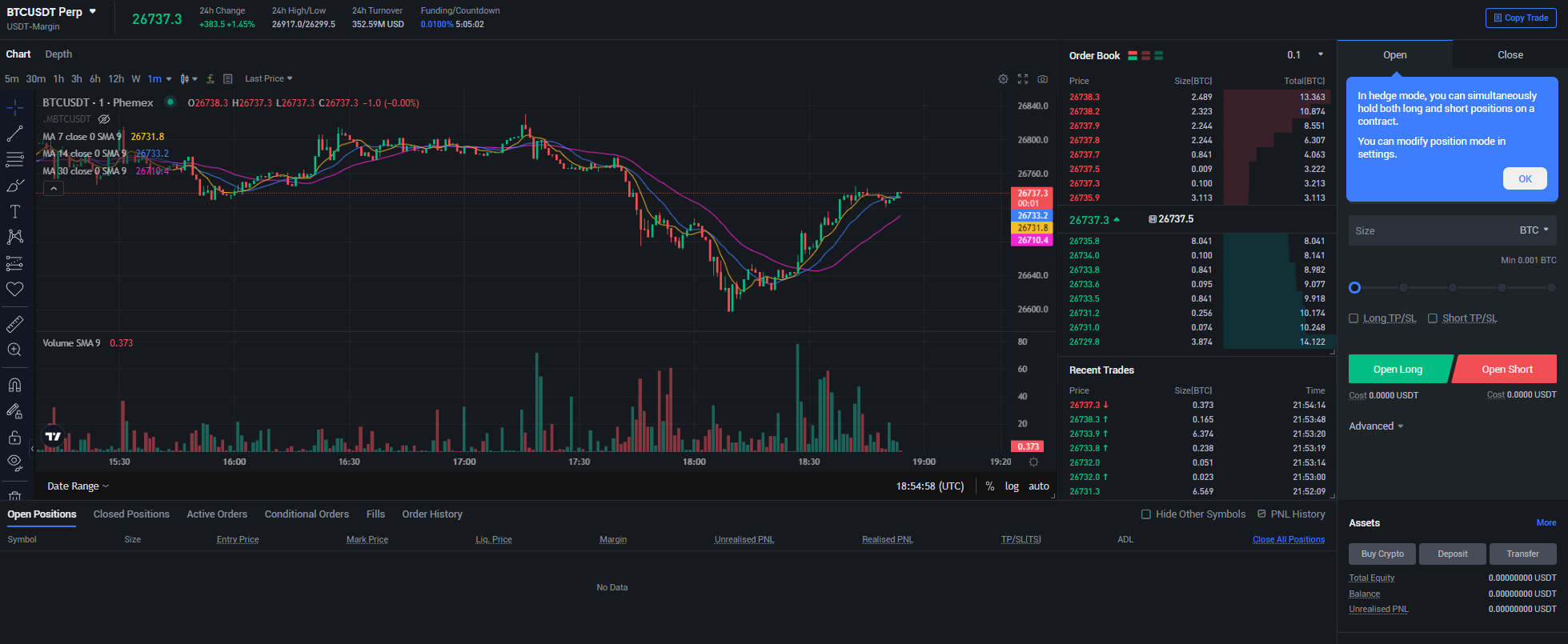1568x644 pixels.
Task: Open the Closed Positions tab
Action: tap(131, 514)
